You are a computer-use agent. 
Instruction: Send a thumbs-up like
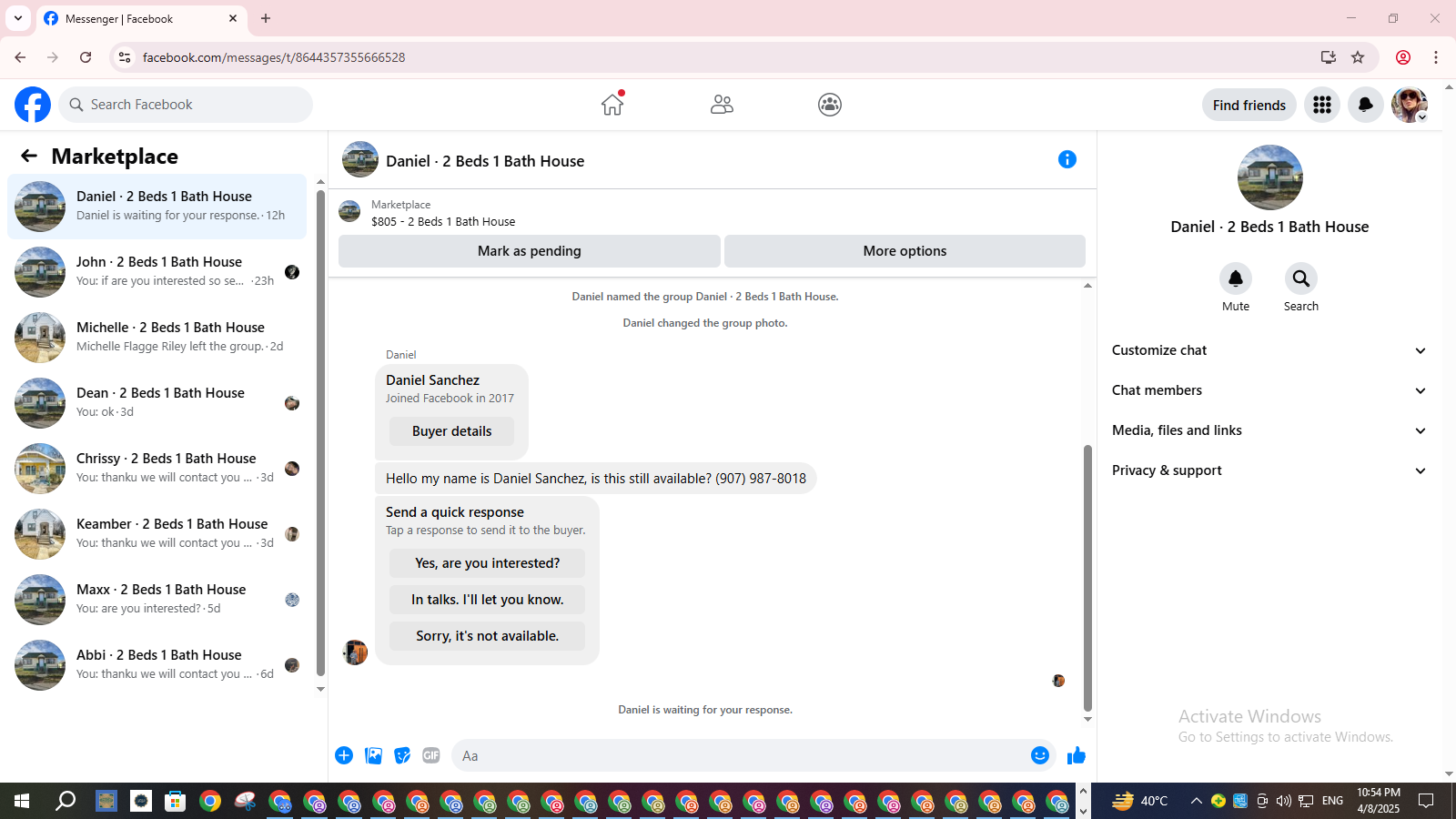coord(1077,755)
